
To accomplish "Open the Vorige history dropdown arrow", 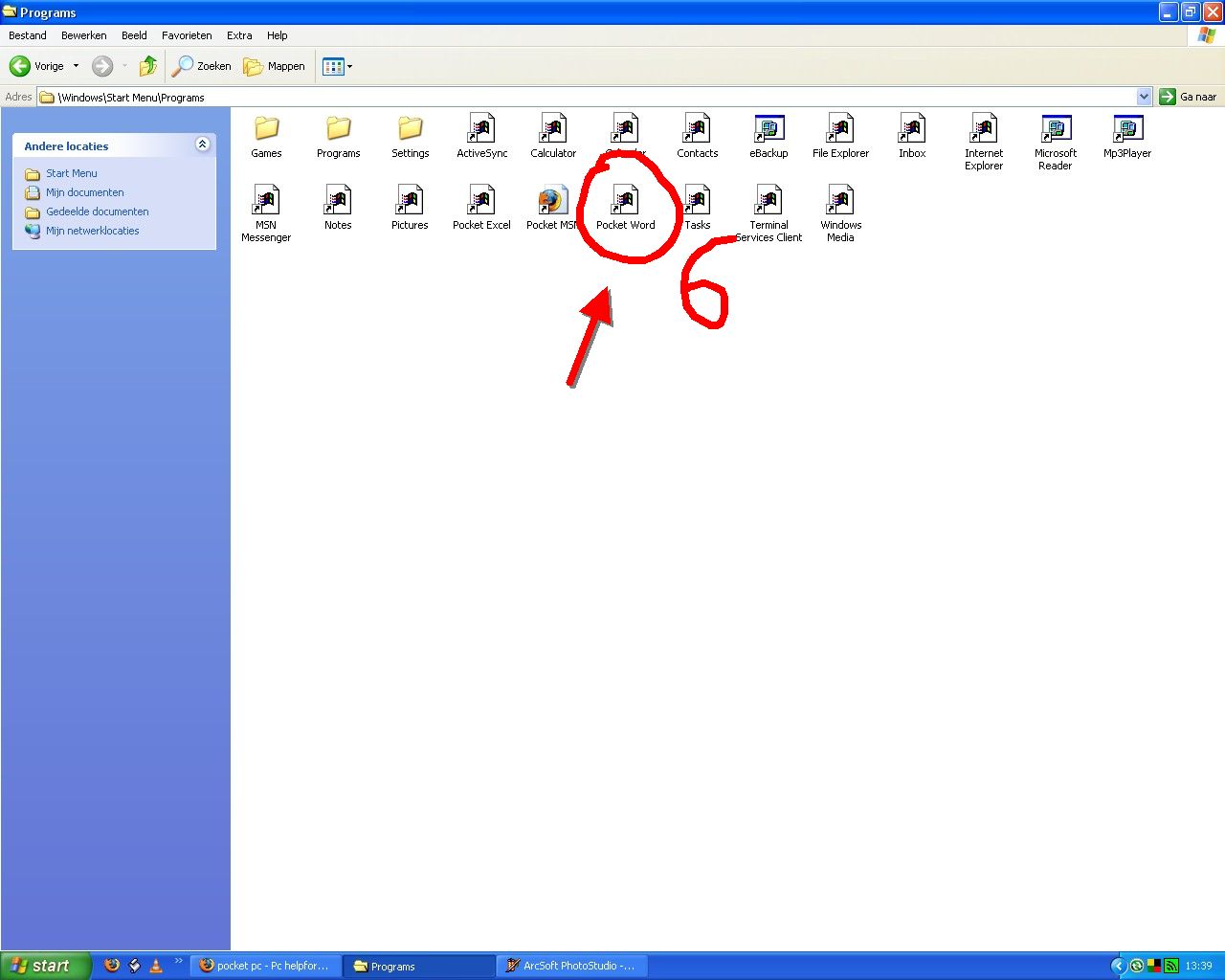I will (76, 66).
